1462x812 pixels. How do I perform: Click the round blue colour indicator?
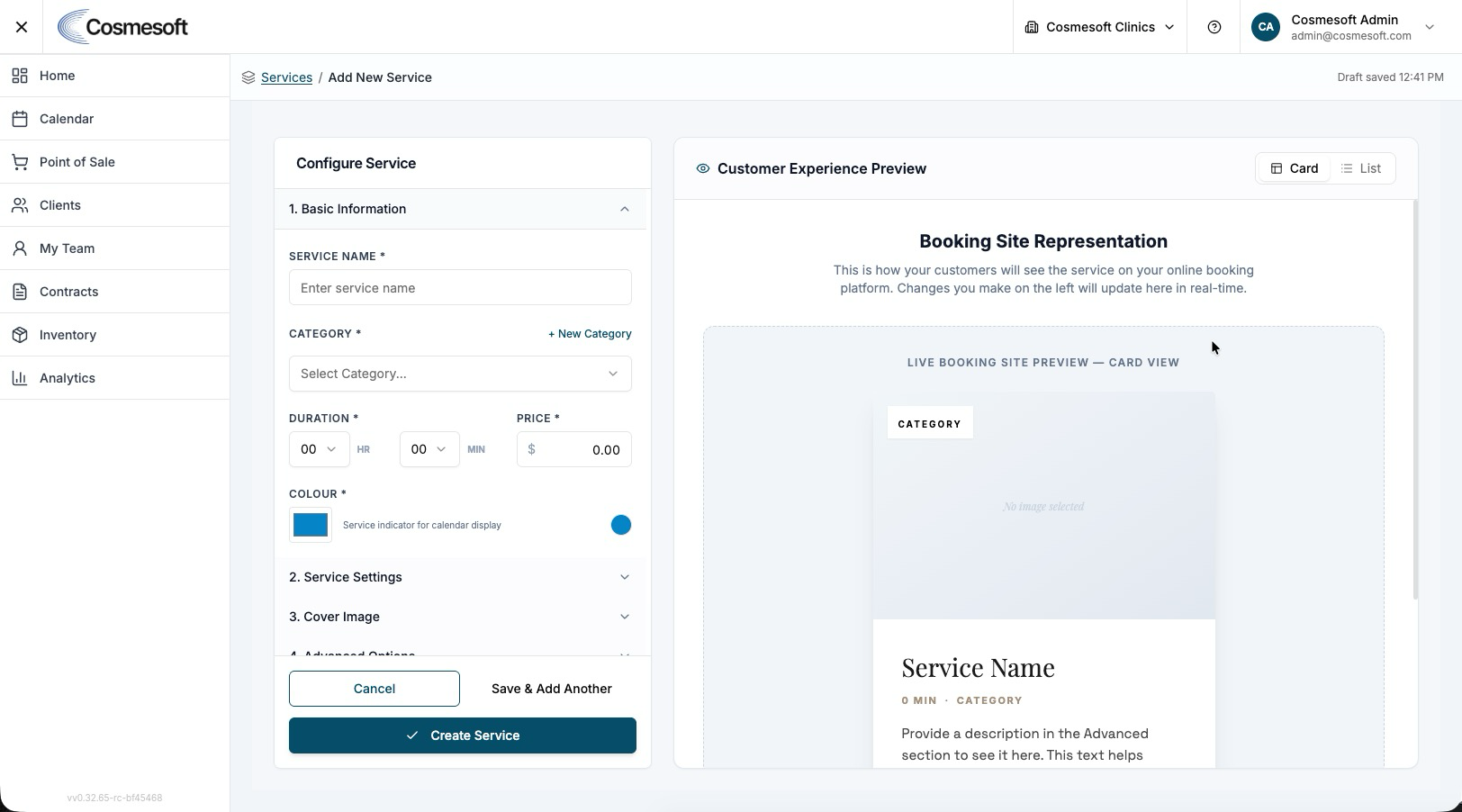[621, 525]
